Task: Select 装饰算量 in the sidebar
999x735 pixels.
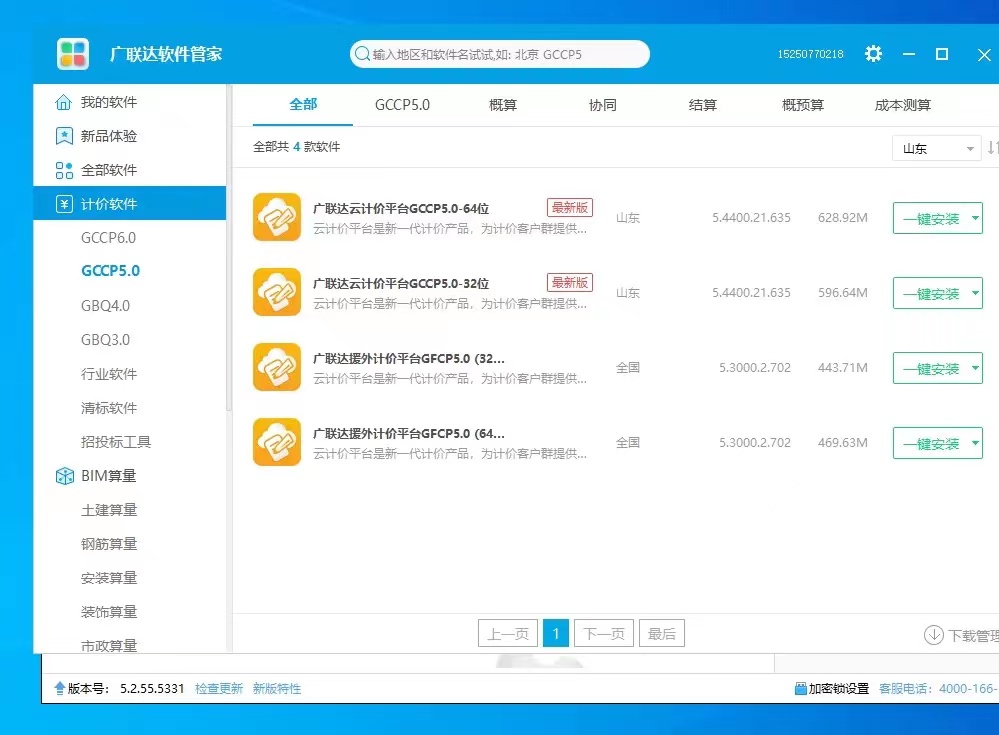Action: 109,612
